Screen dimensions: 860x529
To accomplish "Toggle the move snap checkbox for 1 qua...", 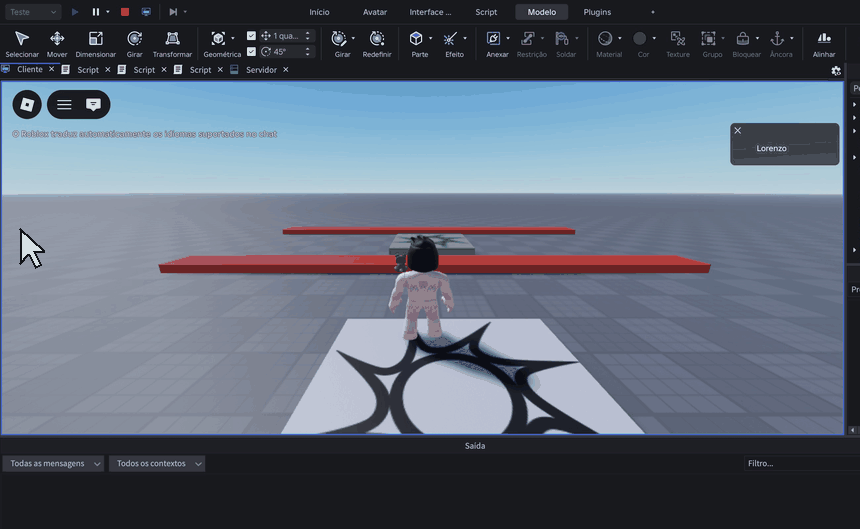I will pyautogui.click(x=251, y=36).
